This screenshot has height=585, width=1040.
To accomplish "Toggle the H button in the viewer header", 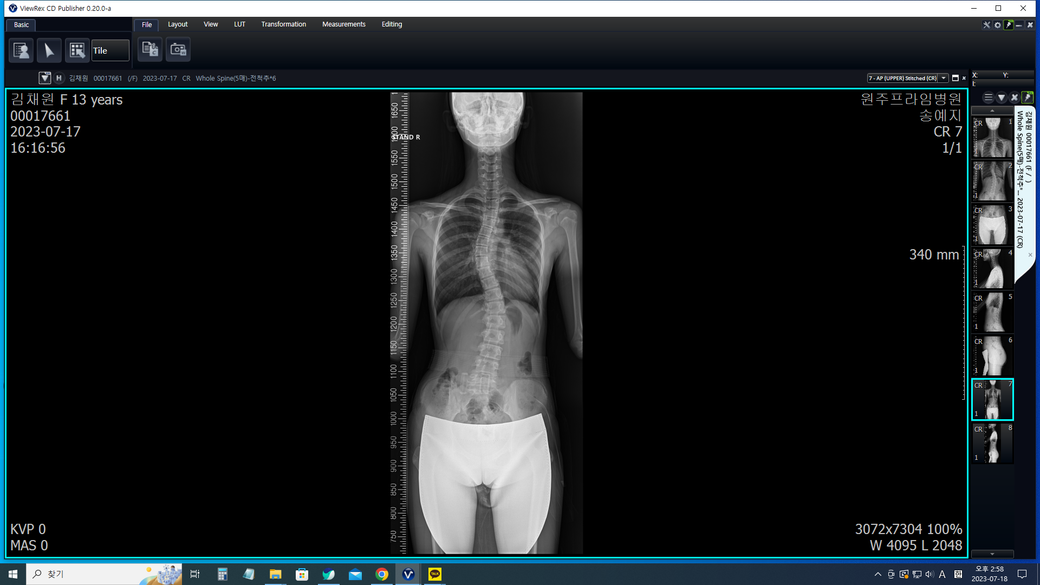I will (x=58, y=78).
